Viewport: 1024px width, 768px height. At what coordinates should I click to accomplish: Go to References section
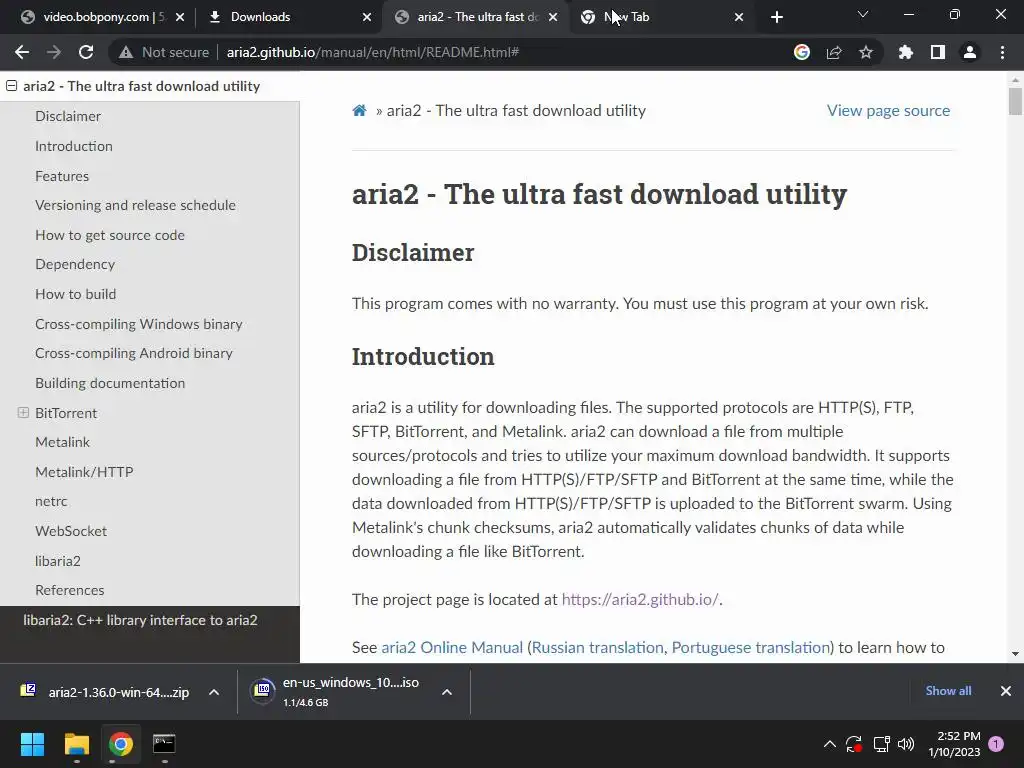click(x=70, y=590)
